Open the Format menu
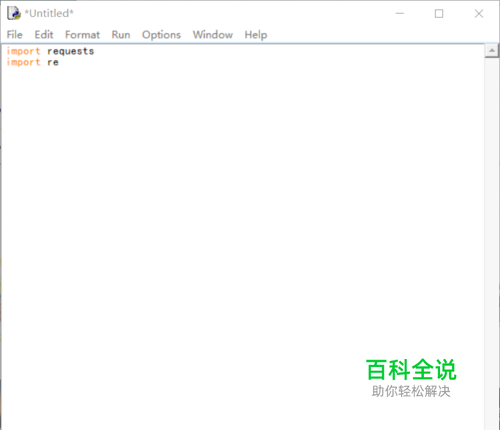 click(x=82, y=35)
